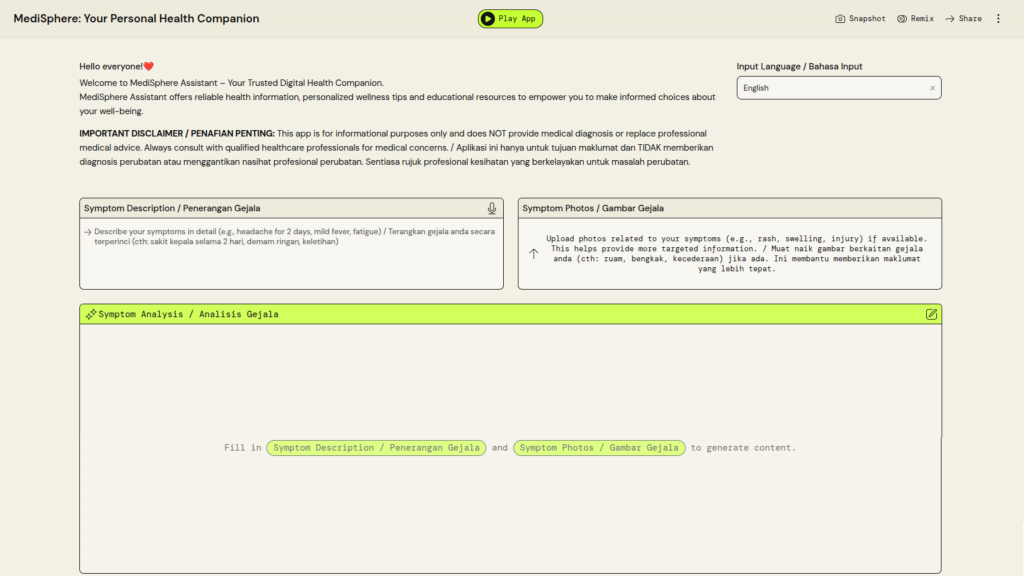The width and height of the screenshot is (1024, 576).
Task: Click the arrow icon in symptom text box
Action: pyautogui.click(x=87, y=232)
